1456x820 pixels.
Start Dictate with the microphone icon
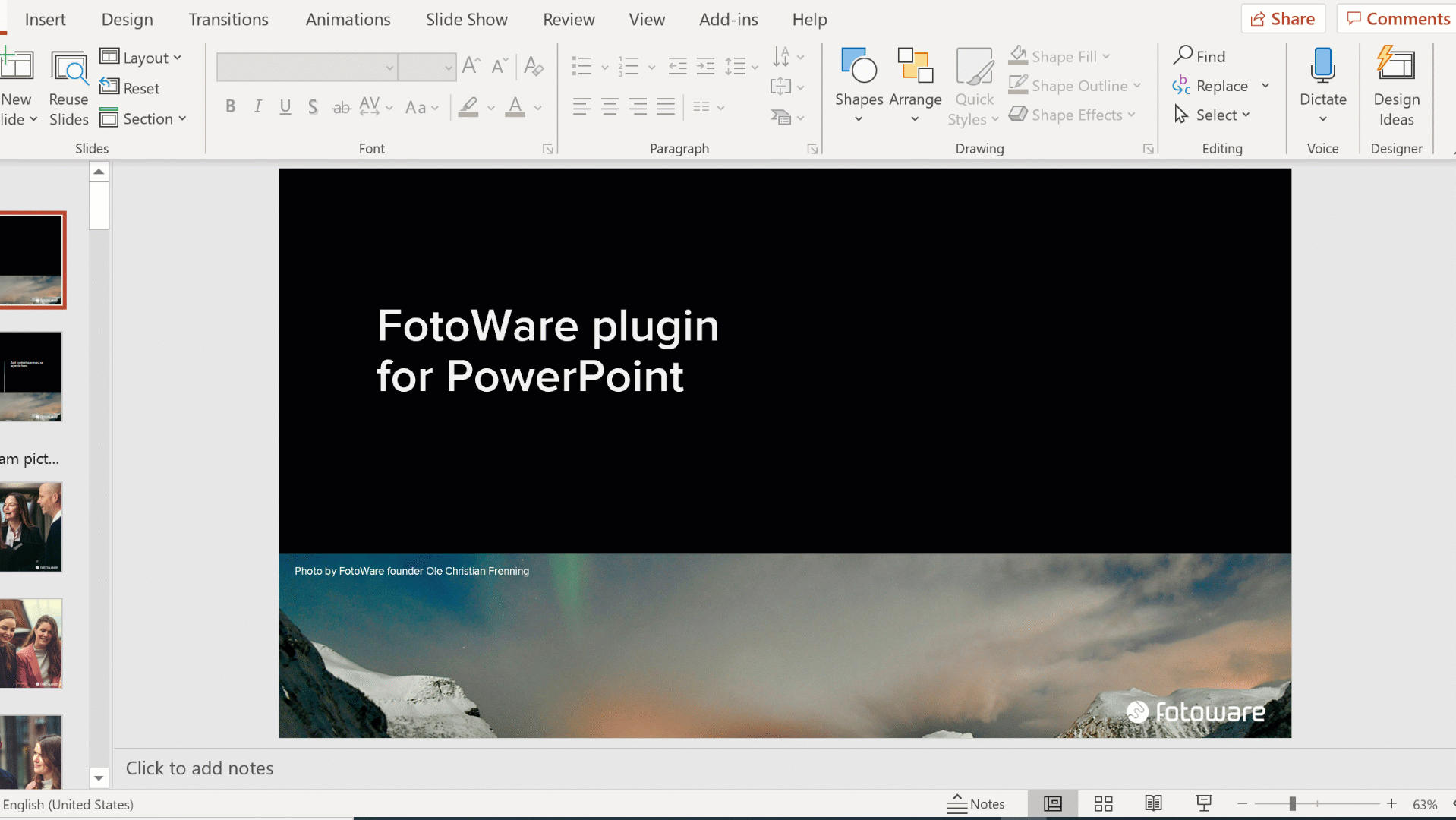pos(1322,65)
